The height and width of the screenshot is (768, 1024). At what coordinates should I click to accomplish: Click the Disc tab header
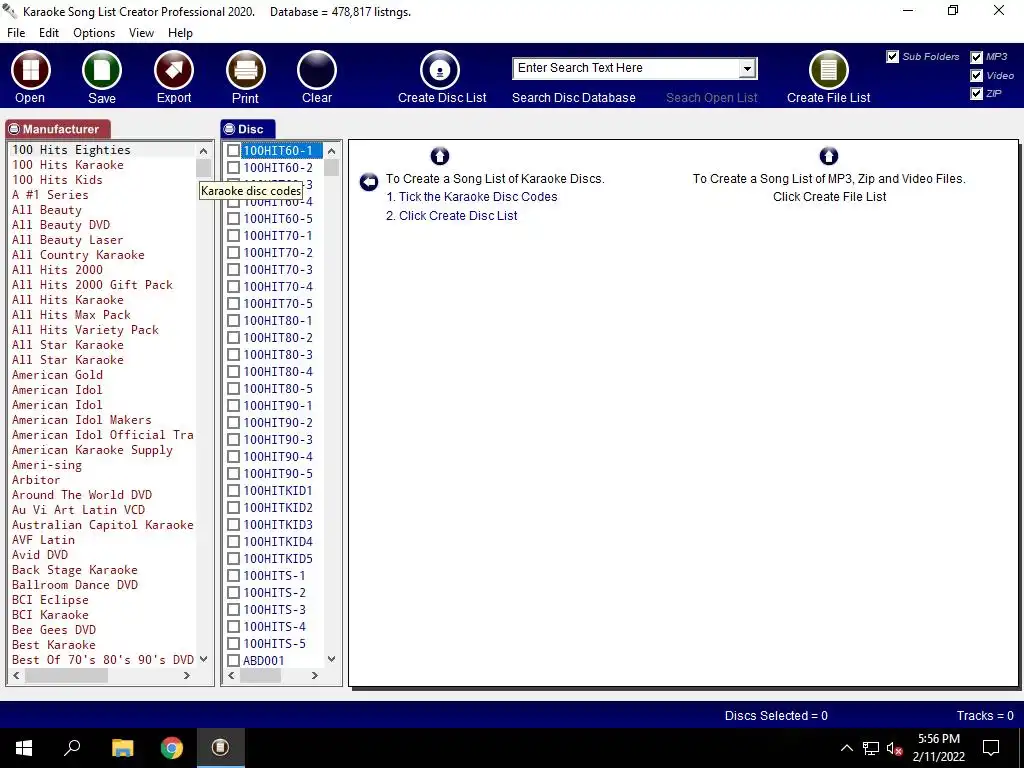click(248, 129)
